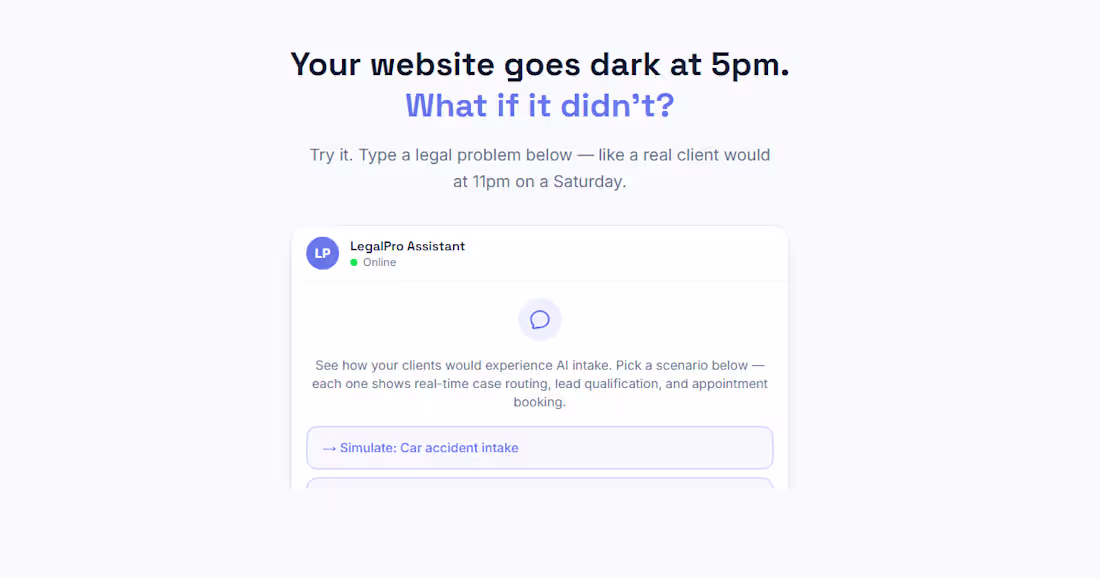
Task: Click the LegalPro Assistant header bar
Action: point(540,253)
